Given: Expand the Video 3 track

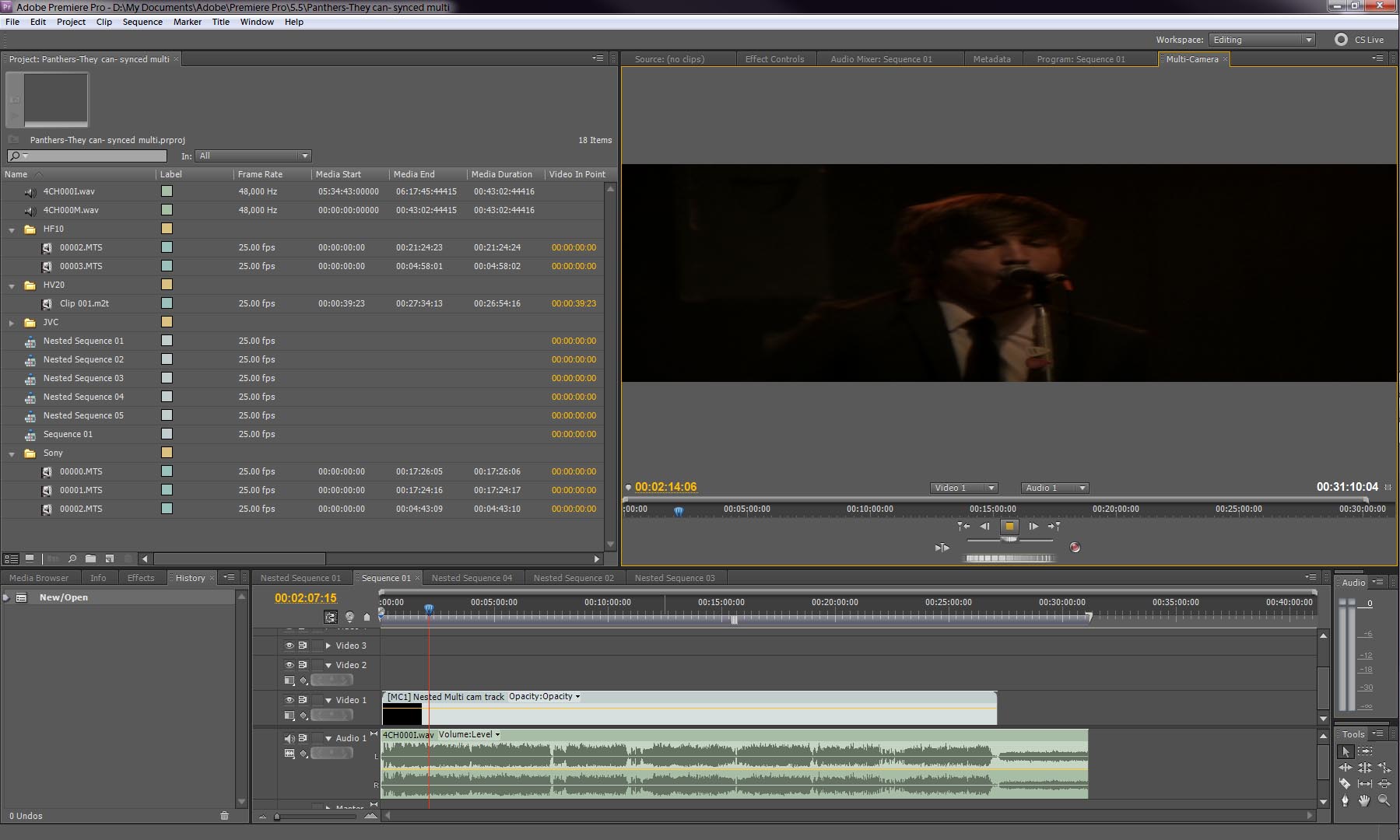Looking at the screenshot, I should pyautogui.click(x=328, y=646).
